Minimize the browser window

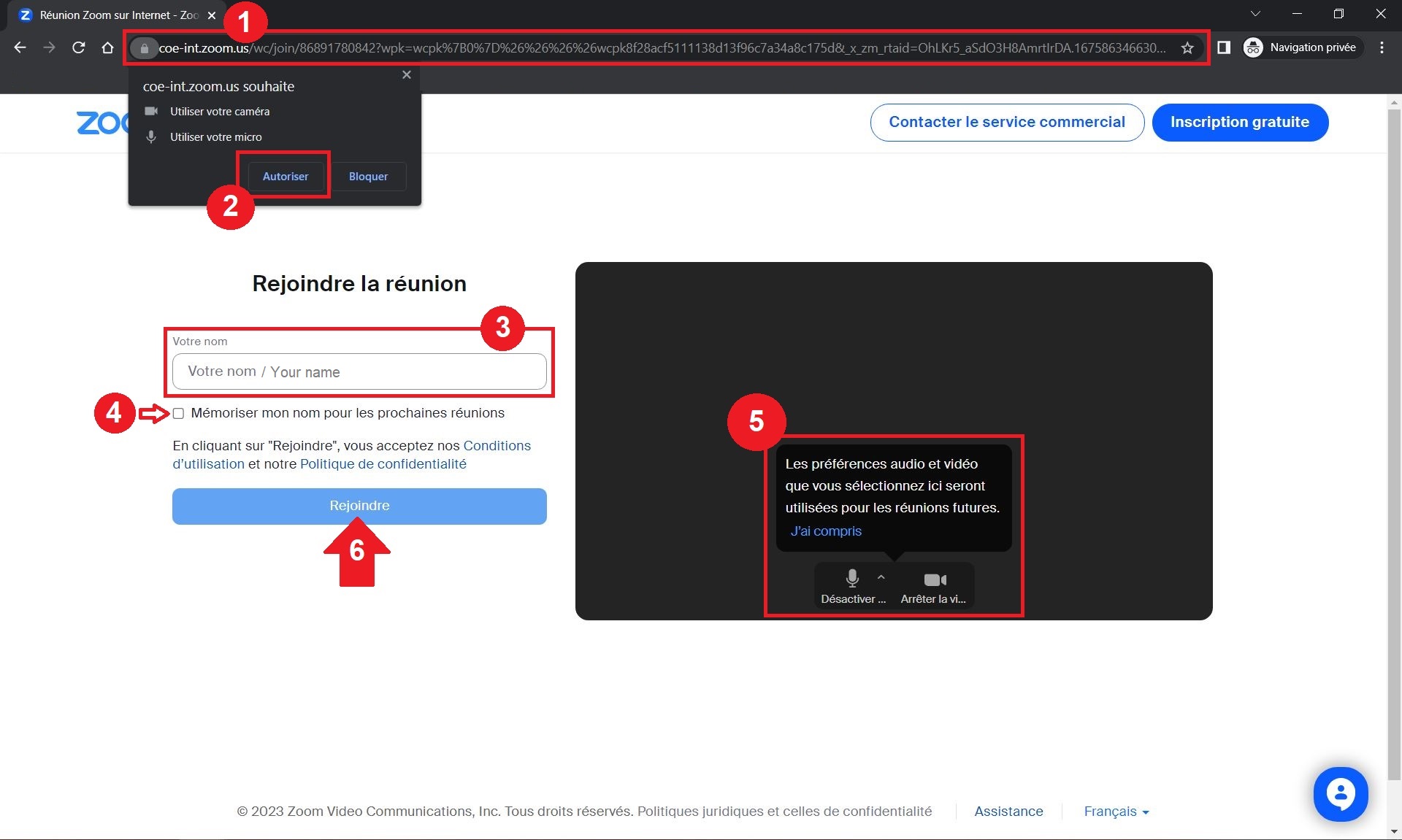pos(1297,14)
